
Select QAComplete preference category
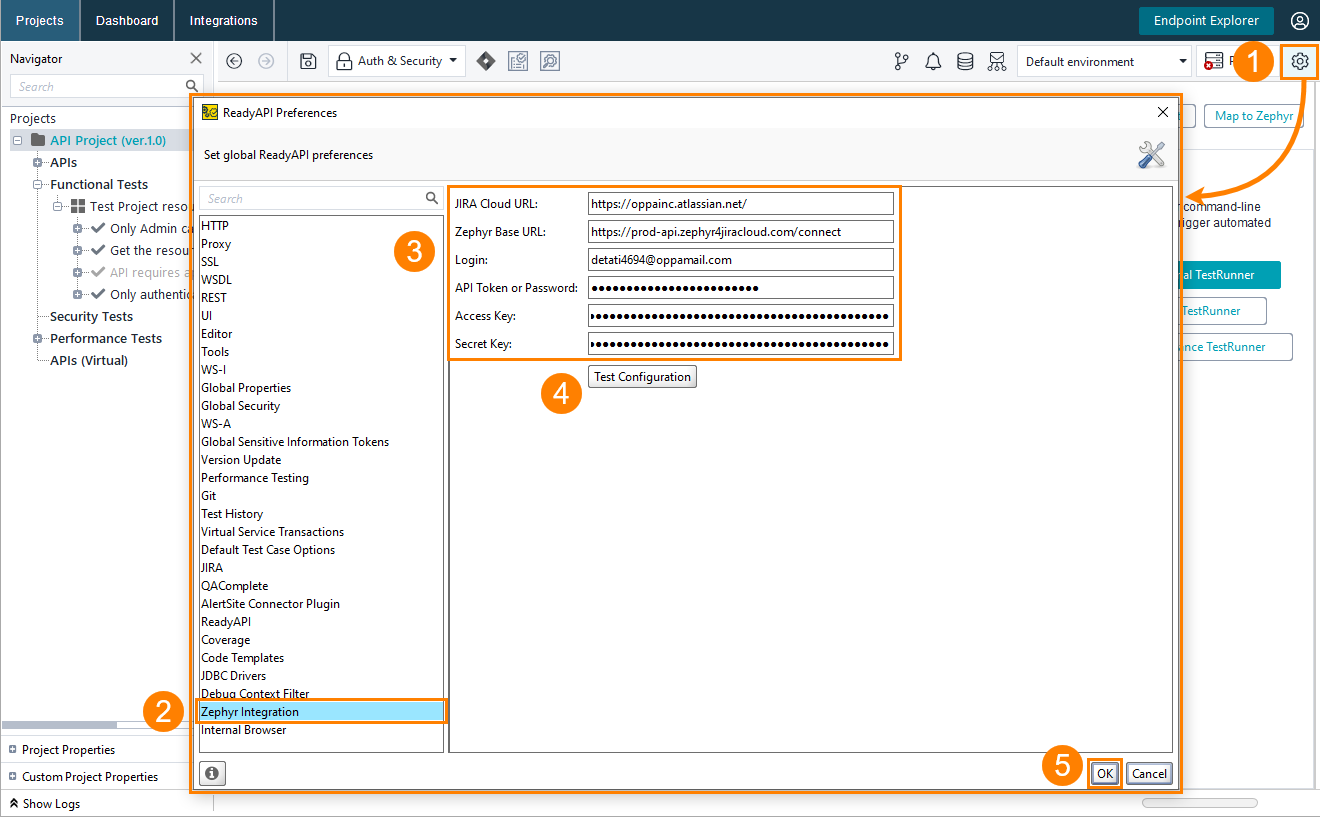coord(321,586)
